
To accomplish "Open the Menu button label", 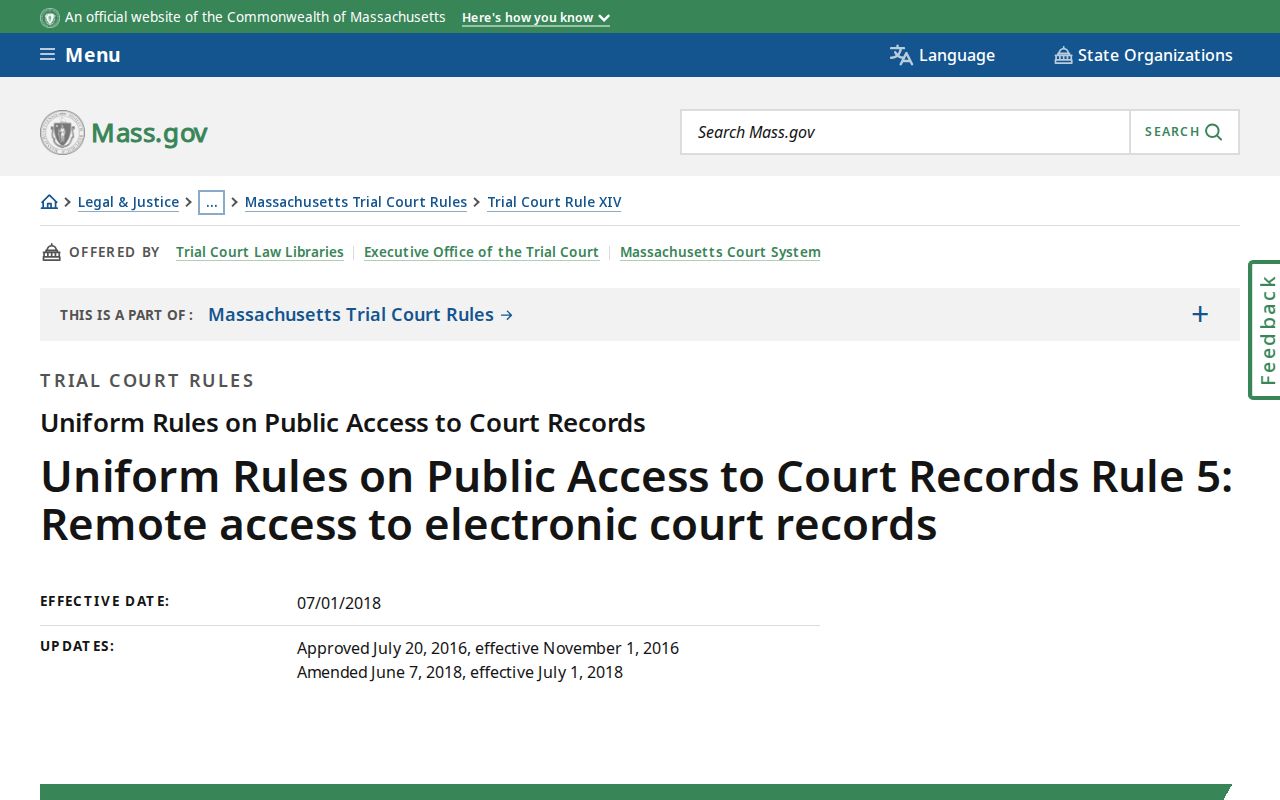I will pos(93,55).
